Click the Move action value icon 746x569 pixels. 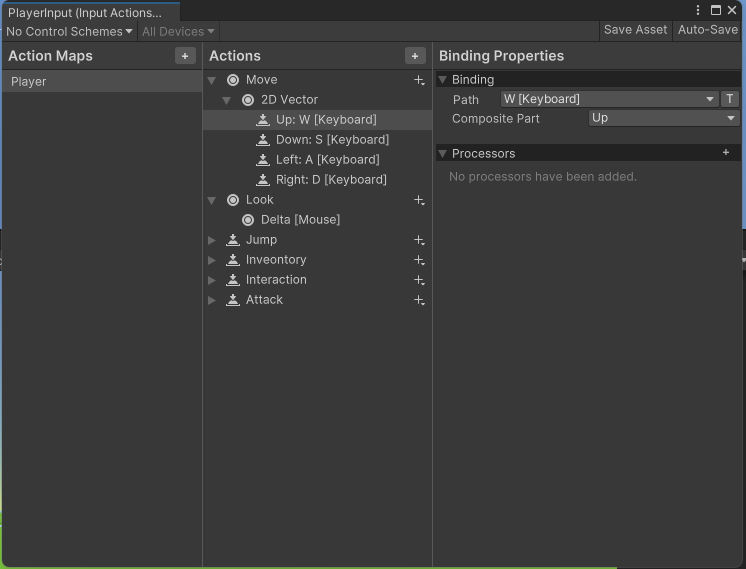(x=233, y=80)
